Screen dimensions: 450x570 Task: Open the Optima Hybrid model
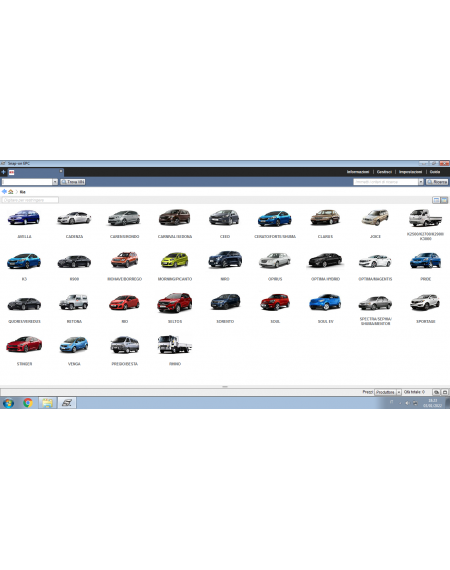tap(325, 261)
